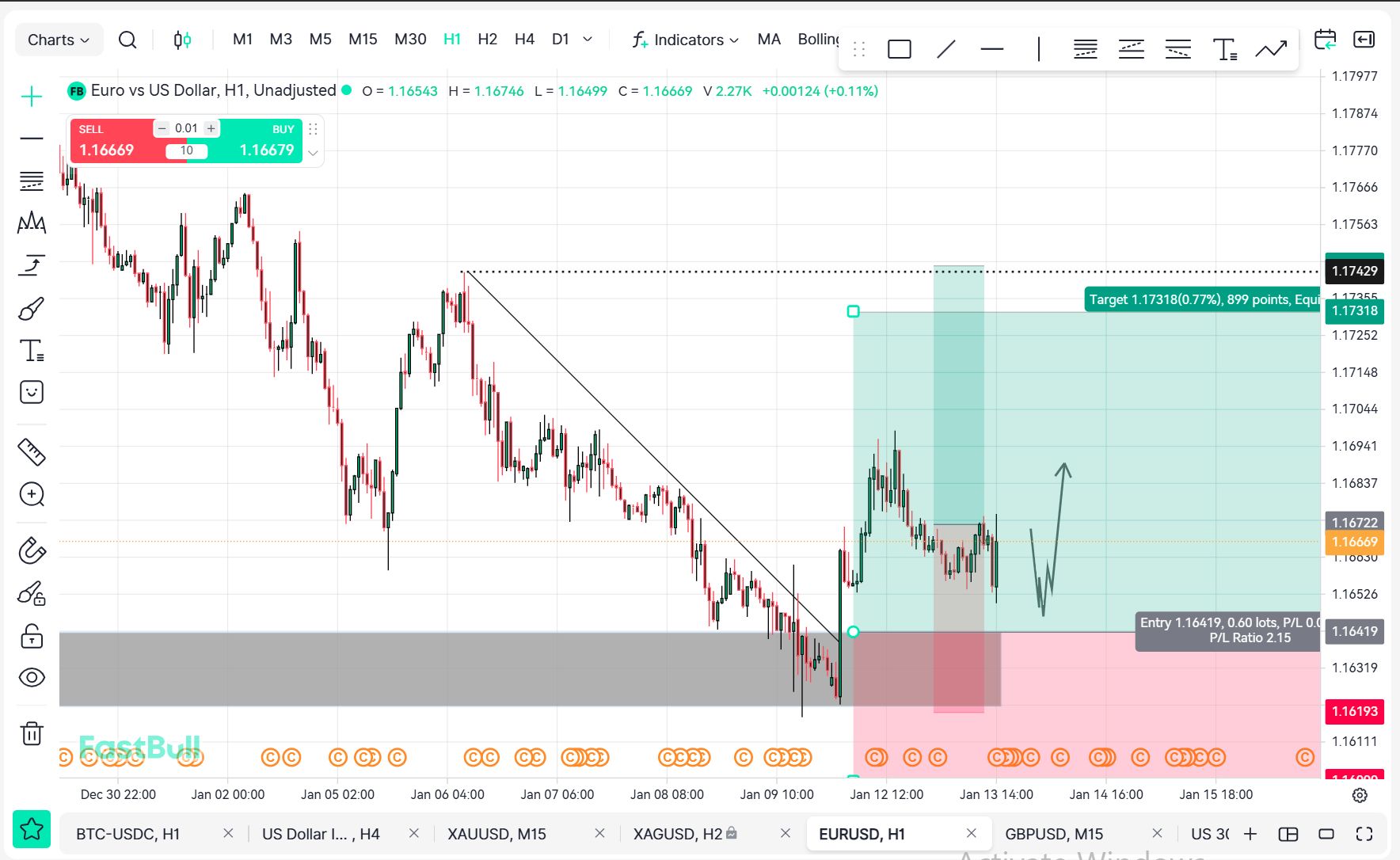Image resolution: width=1400 pixels, height=860 pixels.
Task: Click the zoom in tool
Action: 32,494
